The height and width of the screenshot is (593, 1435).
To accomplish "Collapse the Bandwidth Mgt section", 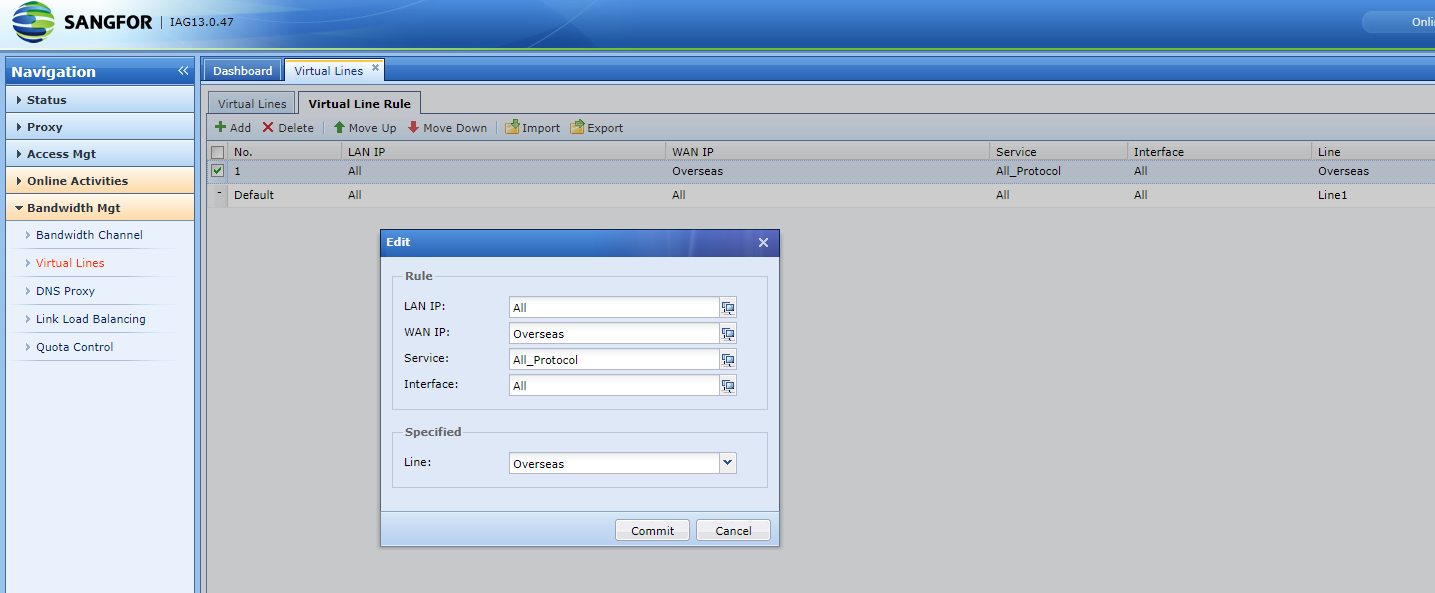I will 100,208.
